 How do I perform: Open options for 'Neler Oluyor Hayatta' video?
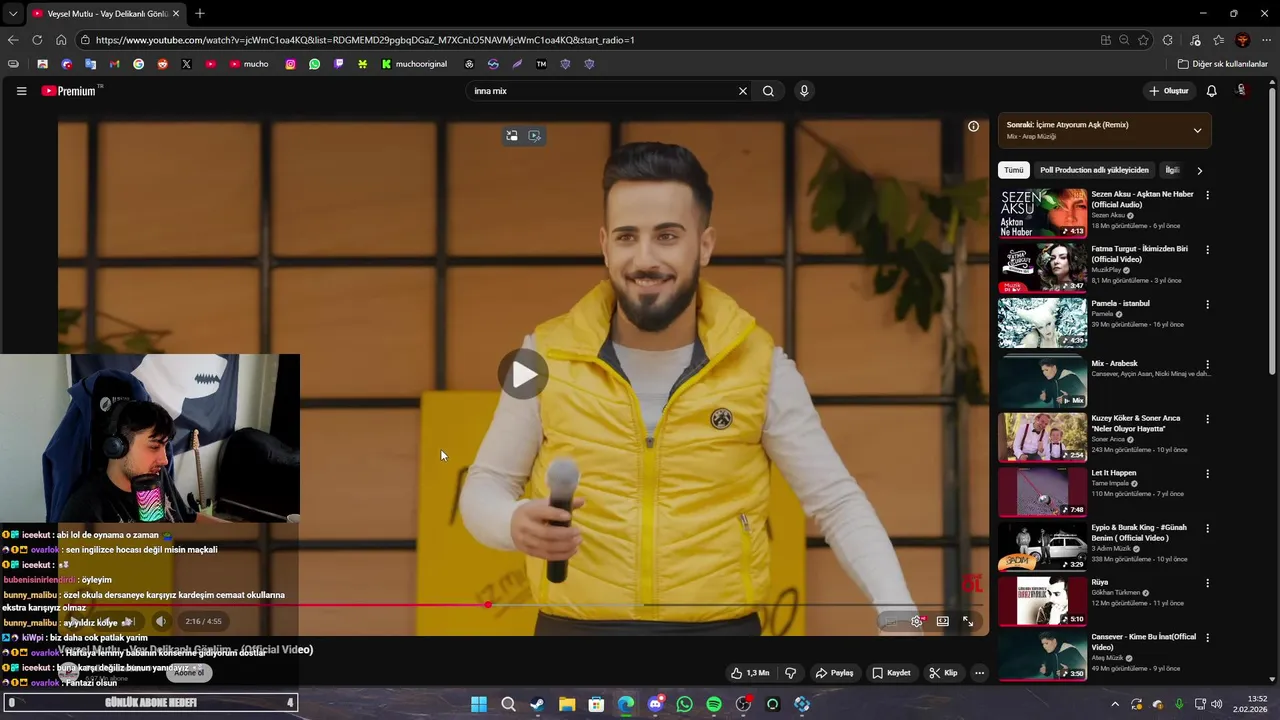(1207, 419)
